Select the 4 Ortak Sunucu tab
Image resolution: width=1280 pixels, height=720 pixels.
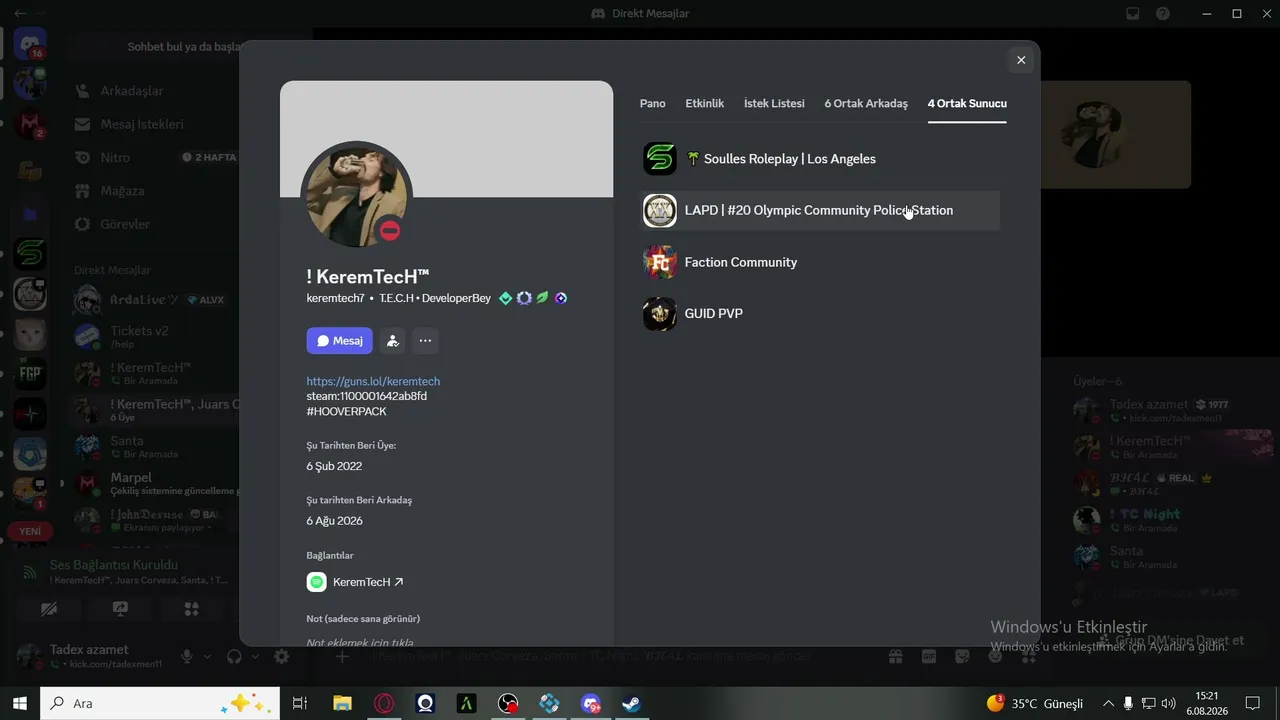pos(967,103)
